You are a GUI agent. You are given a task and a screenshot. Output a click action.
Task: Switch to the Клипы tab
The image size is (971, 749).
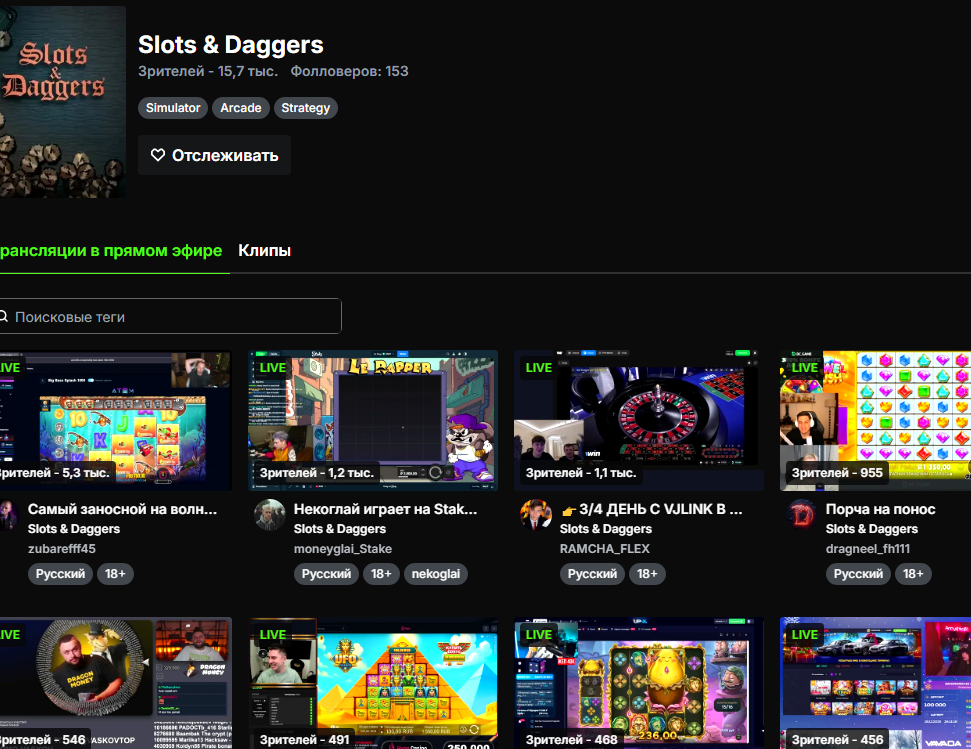tap(264, 251)
